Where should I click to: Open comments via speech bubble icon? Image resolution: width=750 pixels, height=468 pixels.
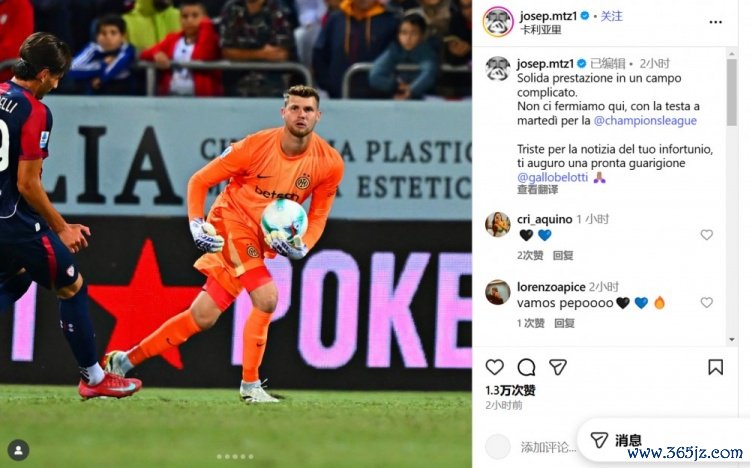coord(526,367)
